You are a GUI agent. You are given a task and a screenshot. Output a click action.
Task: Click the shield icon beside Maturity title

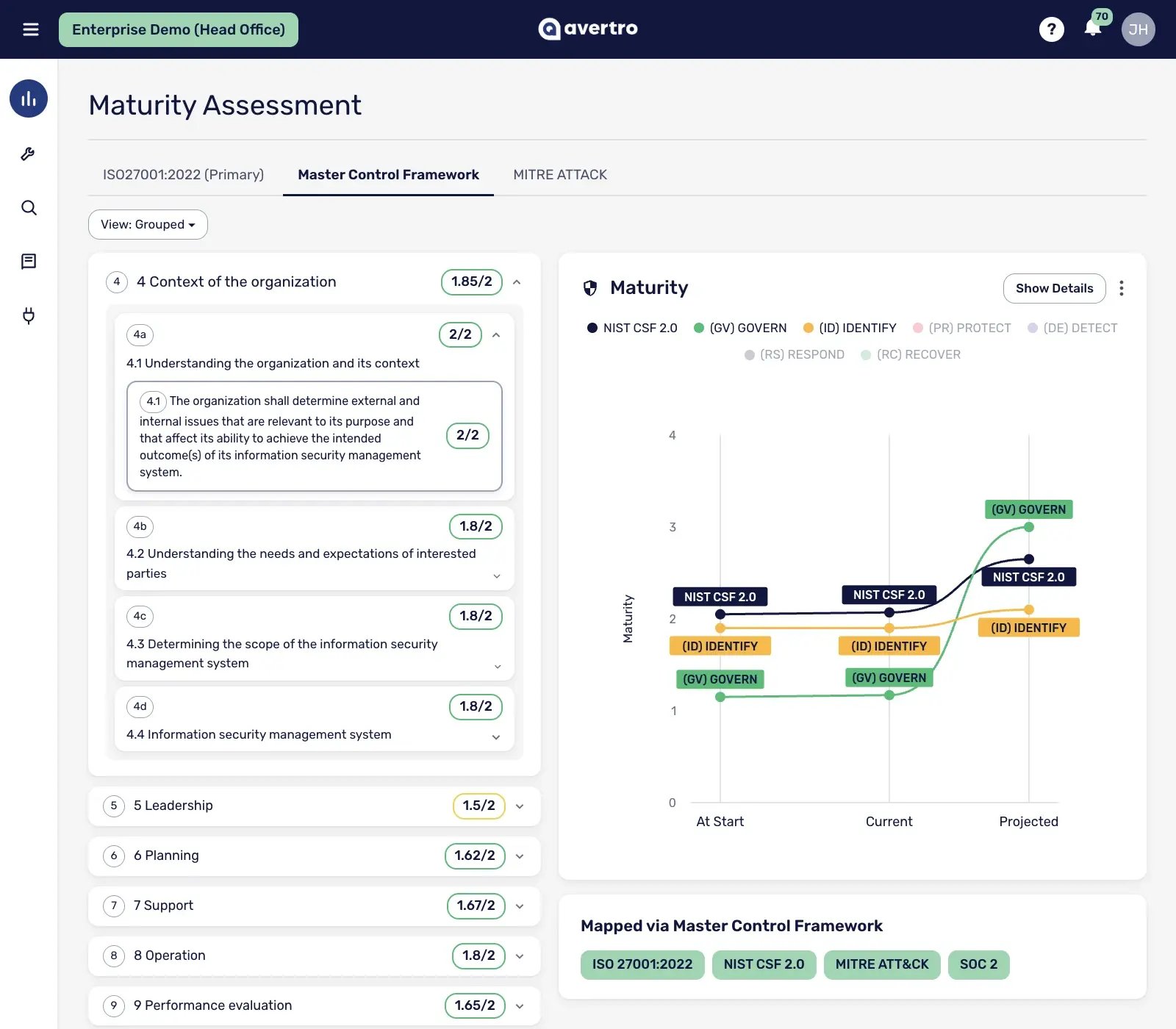click(x=589, y=288)
